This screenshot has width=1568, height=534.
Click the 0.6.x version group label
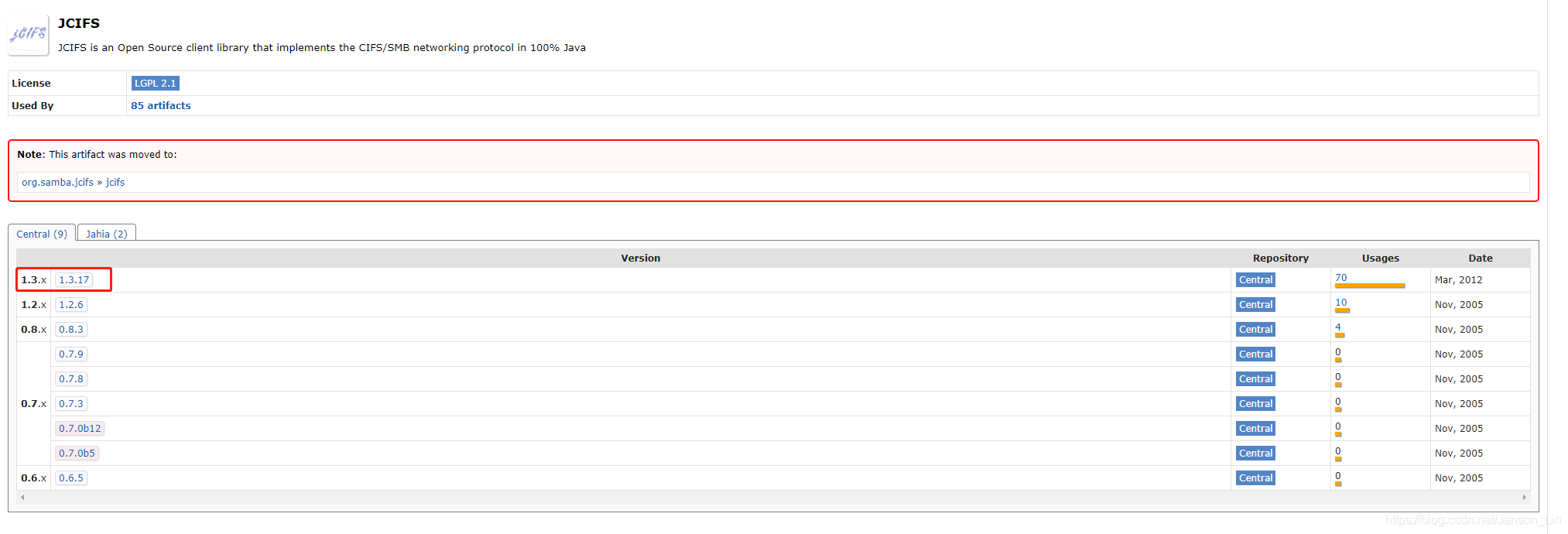tap(34, 478)
